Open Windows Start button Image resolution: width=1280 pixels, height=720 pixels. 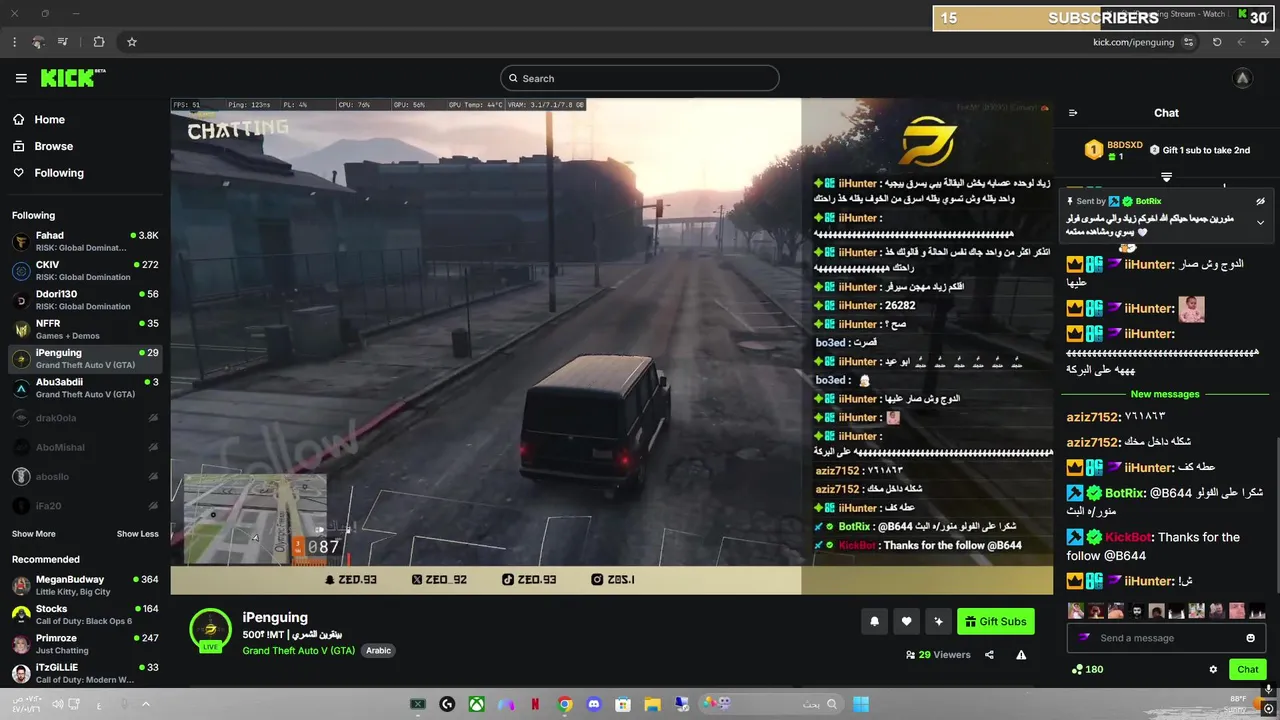click(x=860, y=704)
